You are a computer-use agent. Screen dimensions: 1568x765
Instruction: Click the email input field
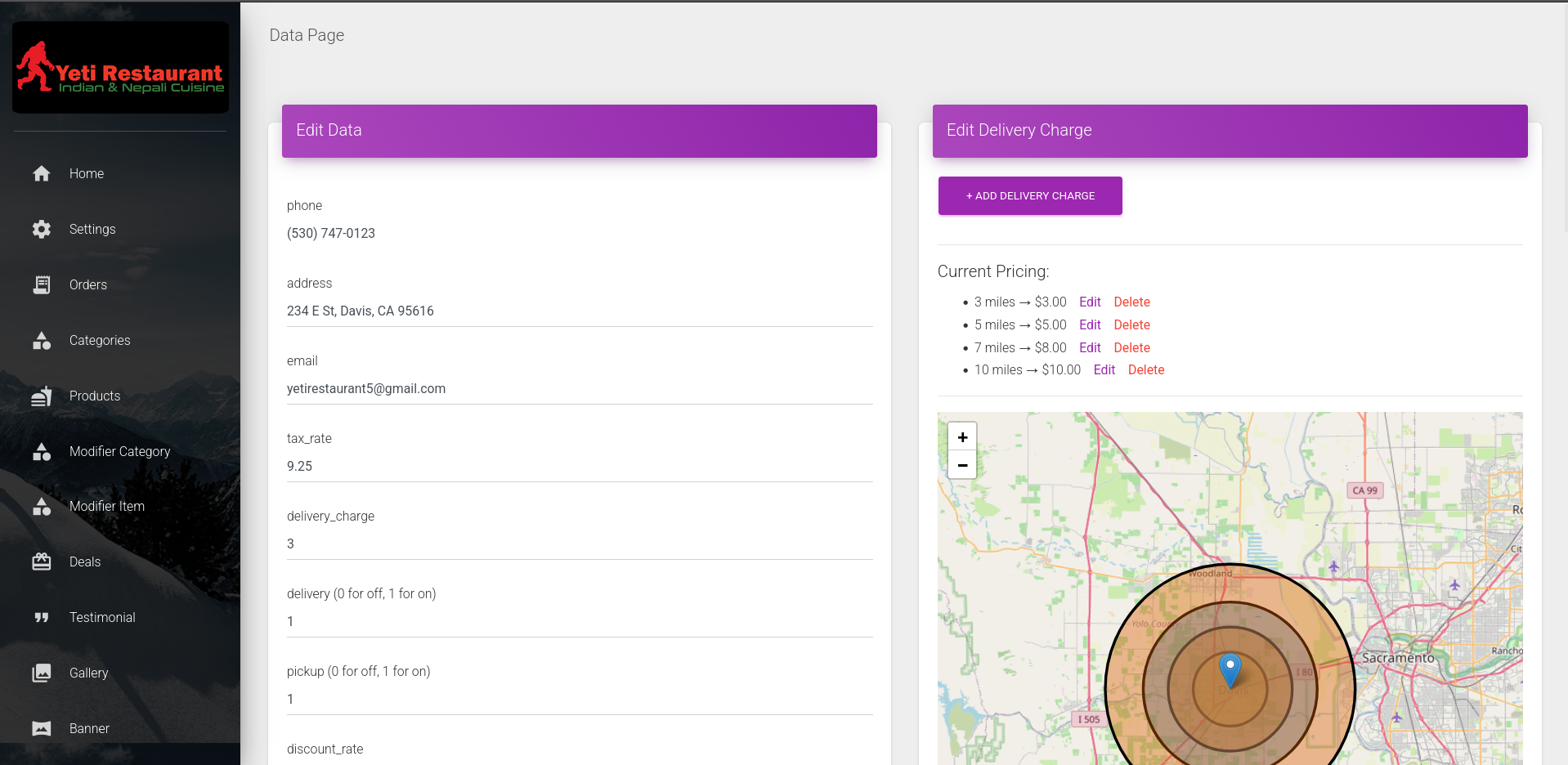tap(580, 388)
